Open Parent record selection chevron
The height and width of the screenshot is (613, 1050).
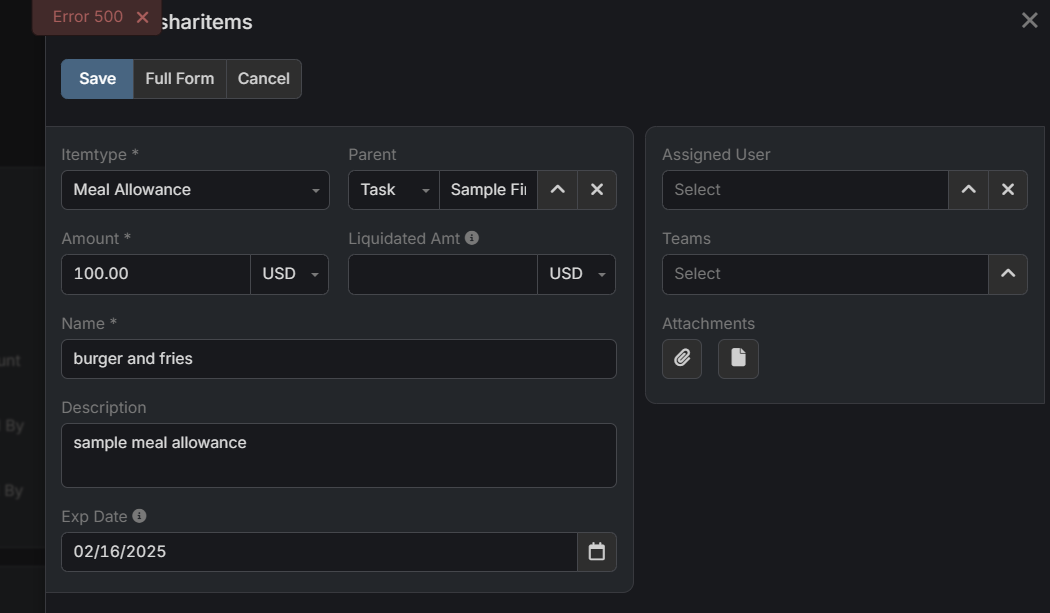pyautogui.click(x=558, y=190)
